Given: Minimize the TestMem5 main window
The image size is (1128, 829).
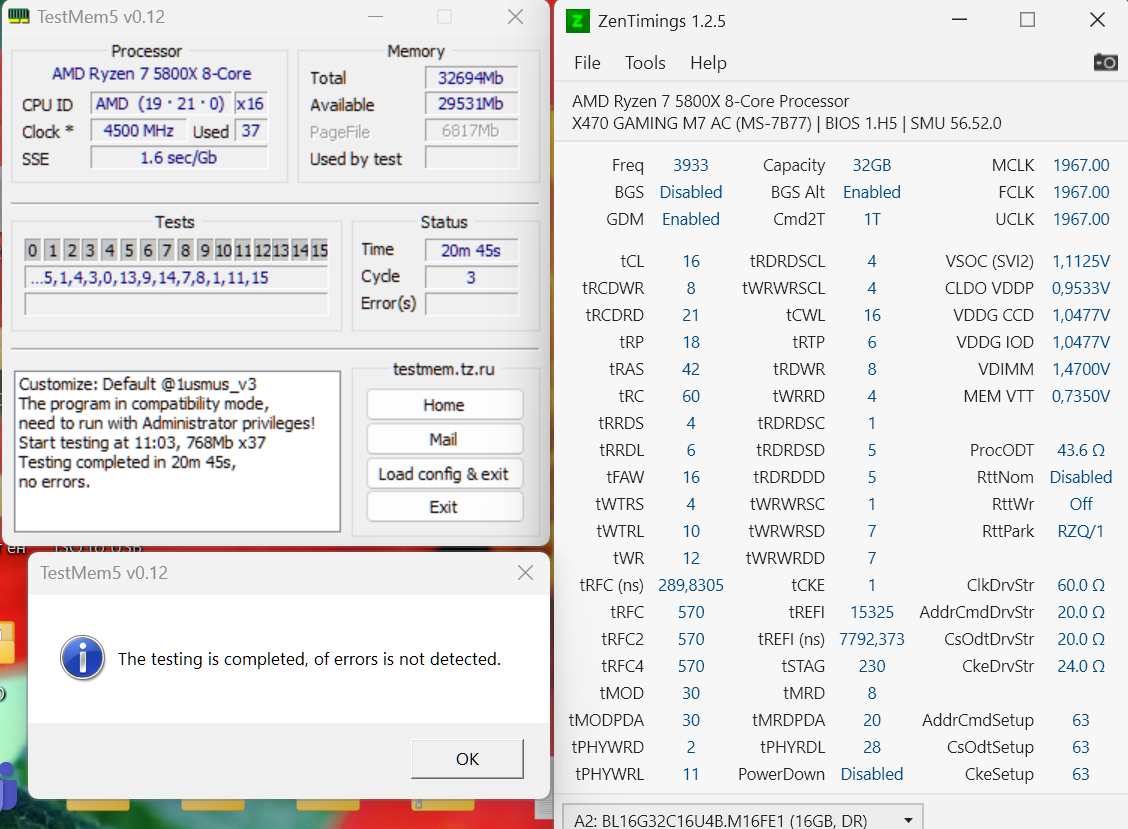Looking at the screenshot, I should pos(376,17).
